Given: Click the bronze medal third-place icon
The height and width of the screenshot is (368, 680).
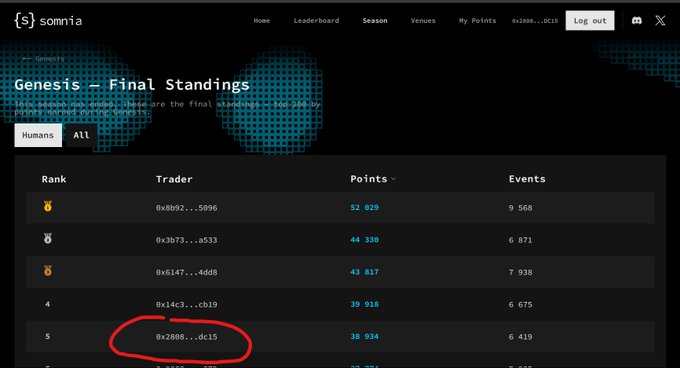Looking at the screenshot, I should pyautogui.click(x=48, y=271).
